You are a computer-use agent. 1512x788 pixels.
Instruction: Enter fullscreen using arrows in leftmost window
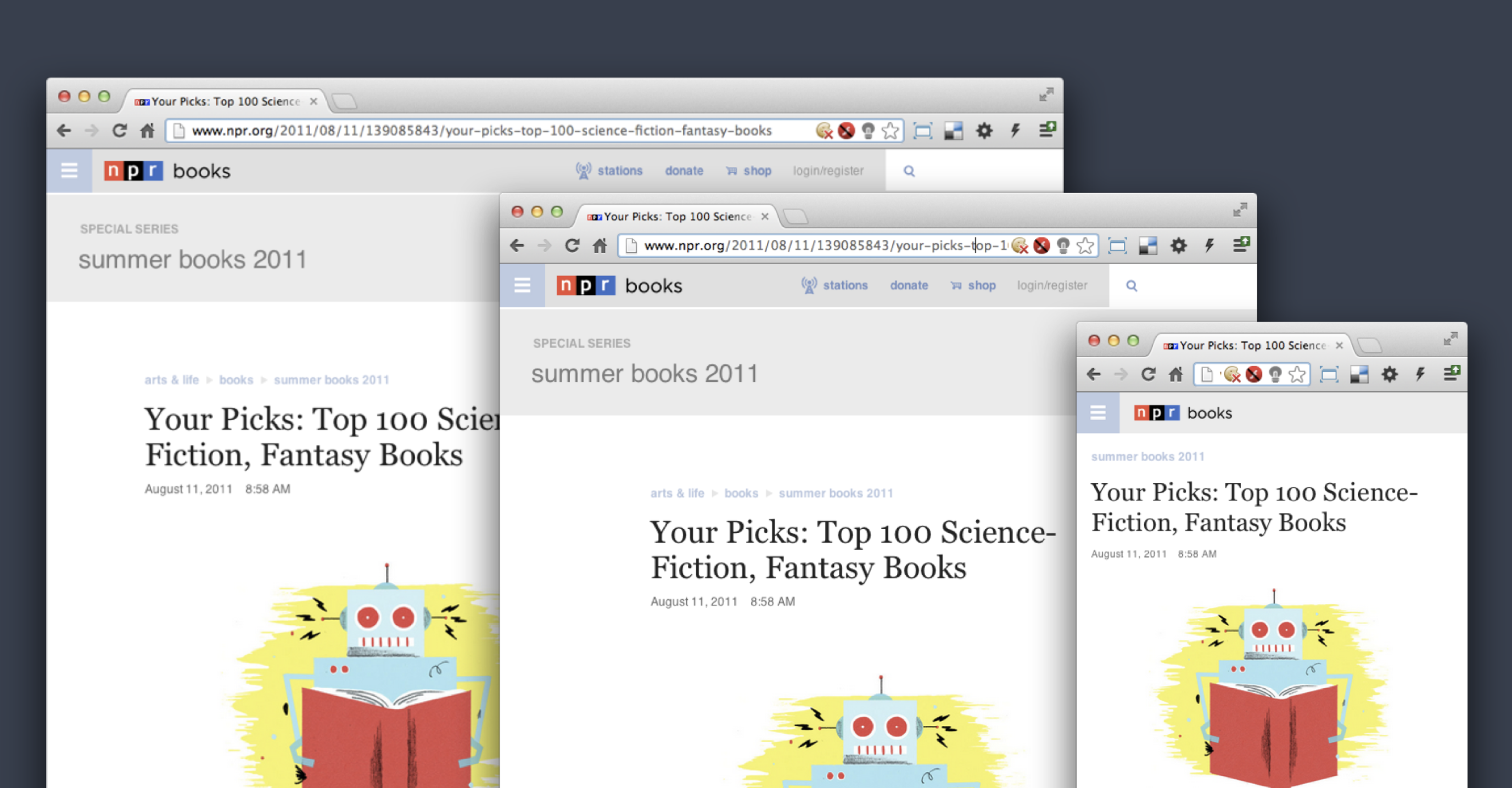tap(1046, 94)
